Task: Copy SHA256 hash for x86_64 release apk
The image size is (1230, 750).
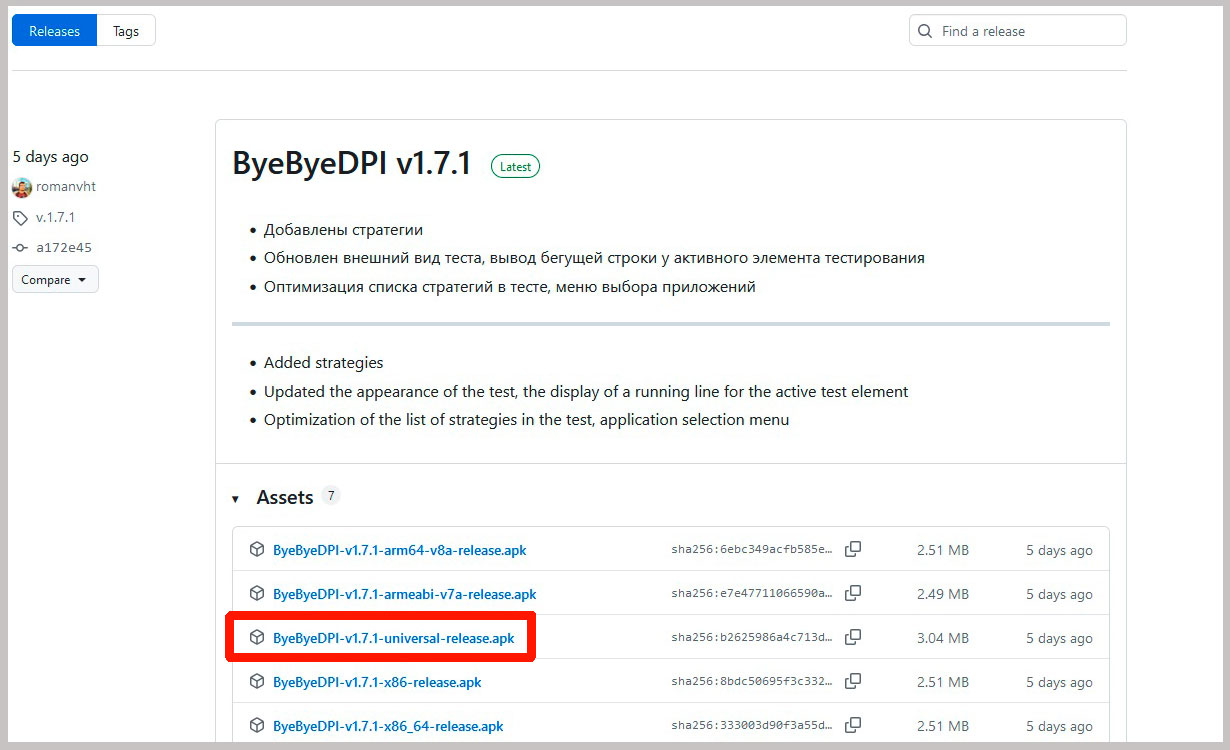Action: 853,725
